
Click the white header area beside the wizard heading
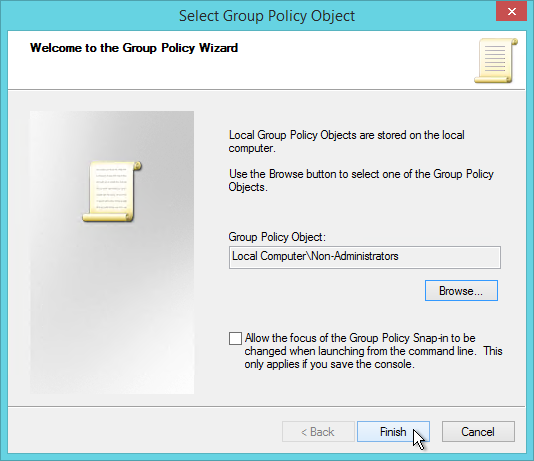pos(354,61)
